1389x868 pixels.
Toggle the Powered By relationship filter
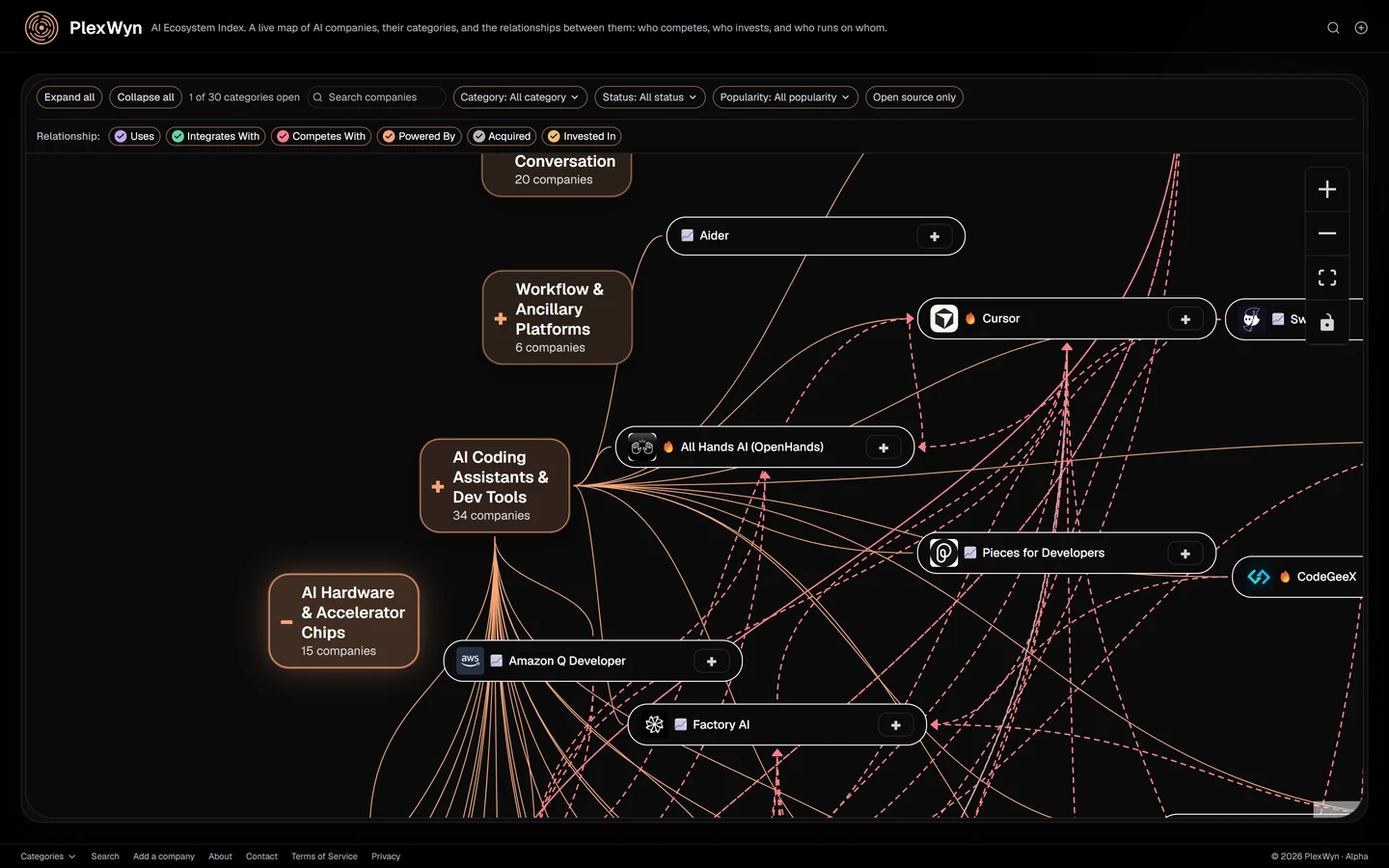(419, 136)
